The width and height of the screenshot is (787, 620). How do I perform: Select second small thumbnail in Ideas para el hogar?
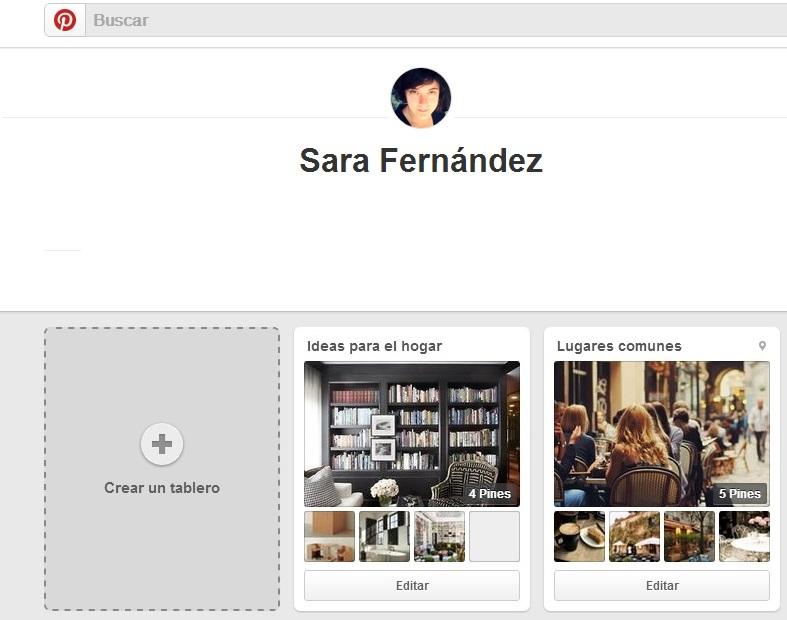(x=384, y=536)
